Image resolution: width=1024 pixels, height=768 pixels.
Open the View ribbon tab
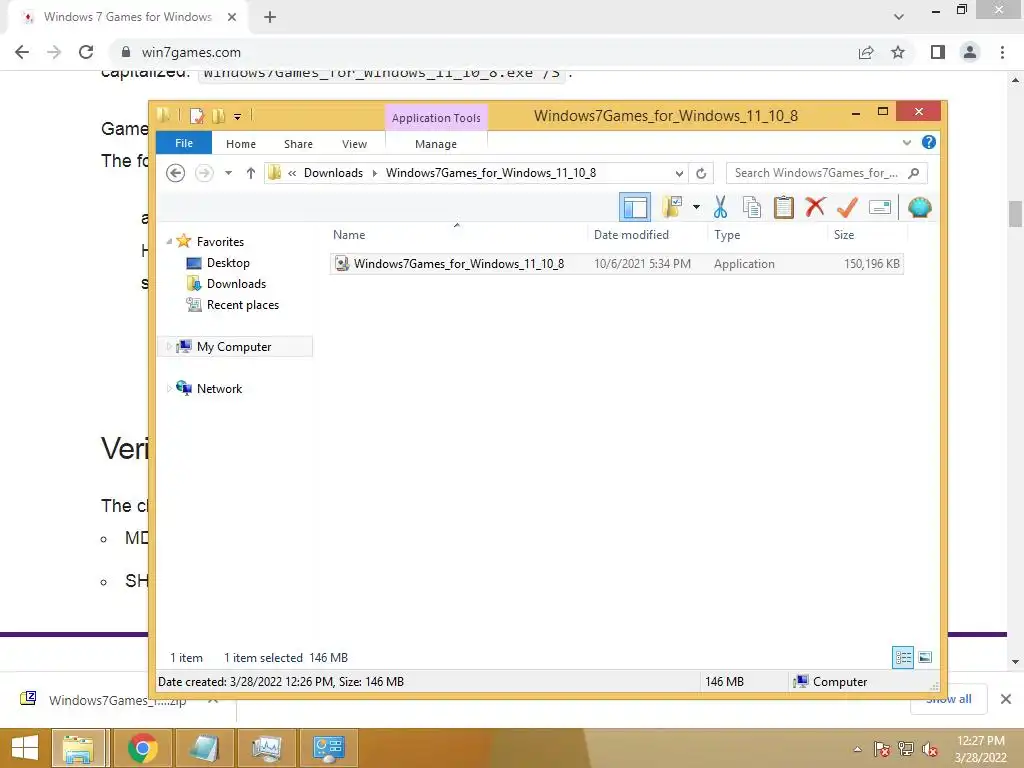coord(355,144)
